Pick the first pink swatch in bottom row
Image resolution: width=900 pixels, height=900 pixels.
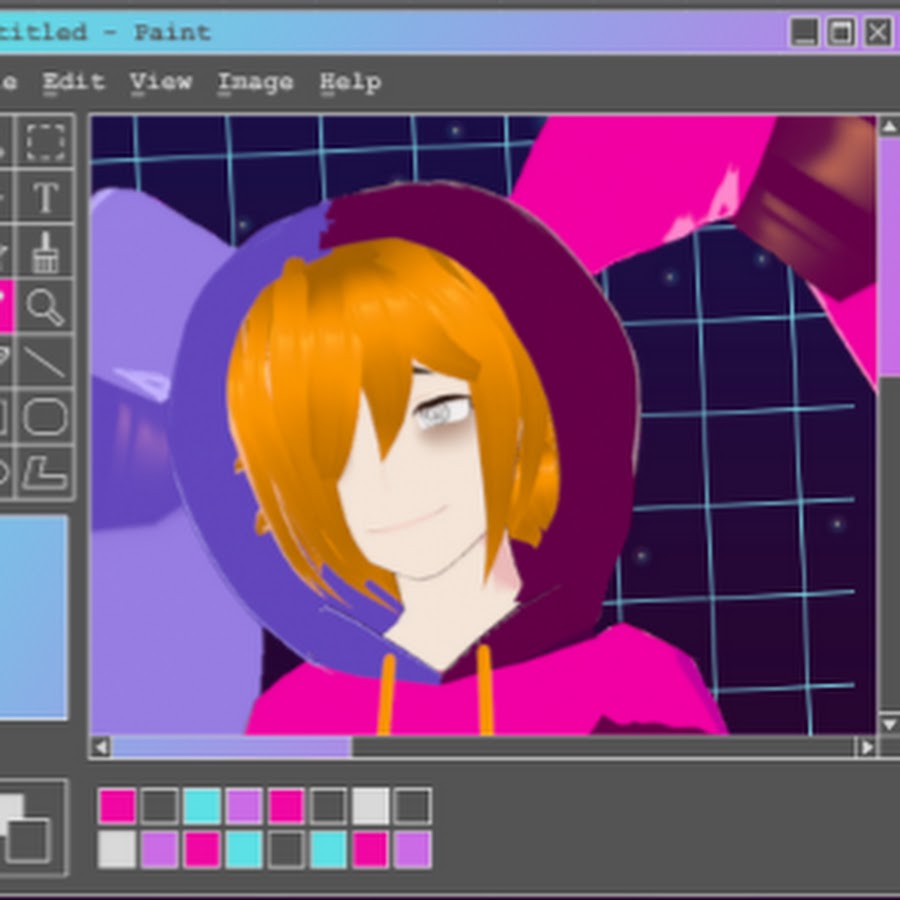pos(202,849)
